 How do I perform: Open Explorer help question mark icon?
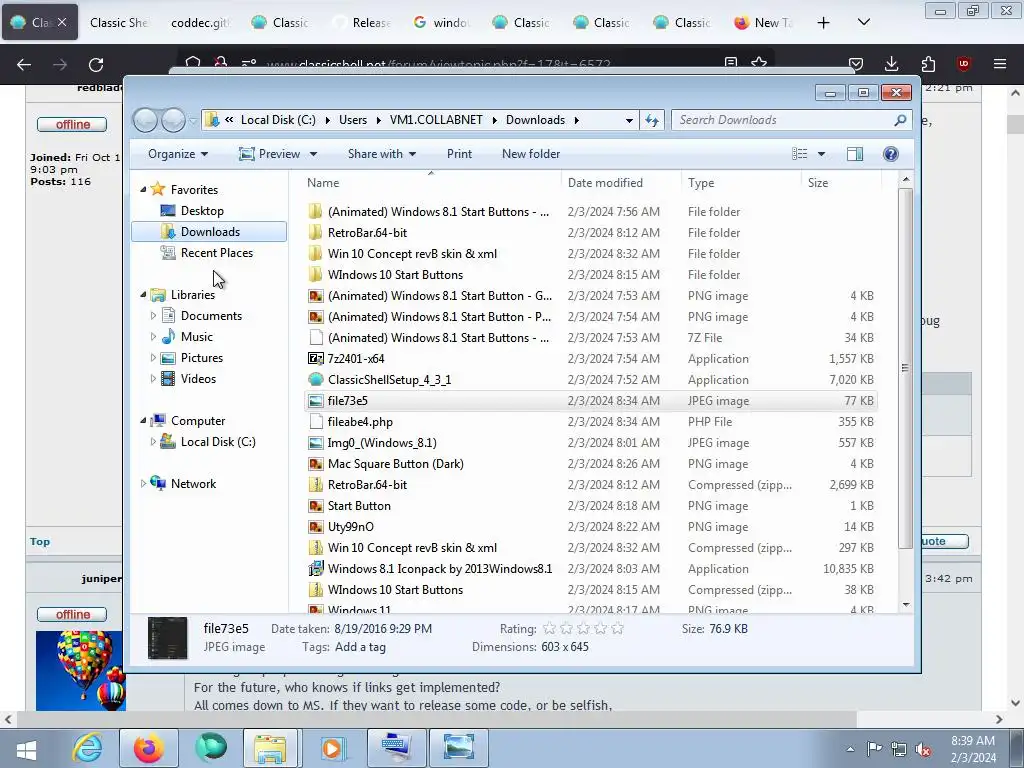(x=890, y=154)
